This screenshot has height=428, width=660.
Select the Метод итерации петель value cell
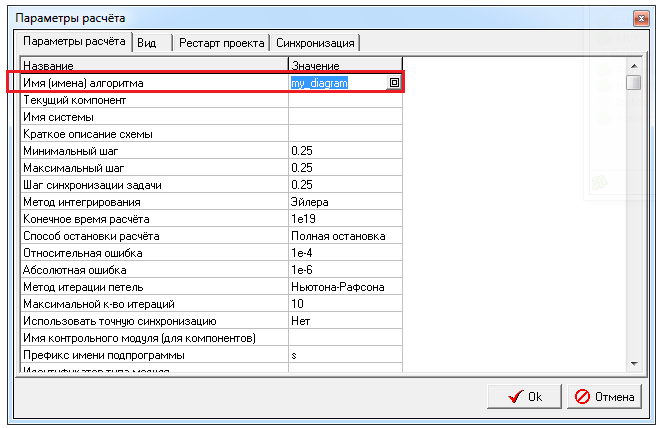345,287
